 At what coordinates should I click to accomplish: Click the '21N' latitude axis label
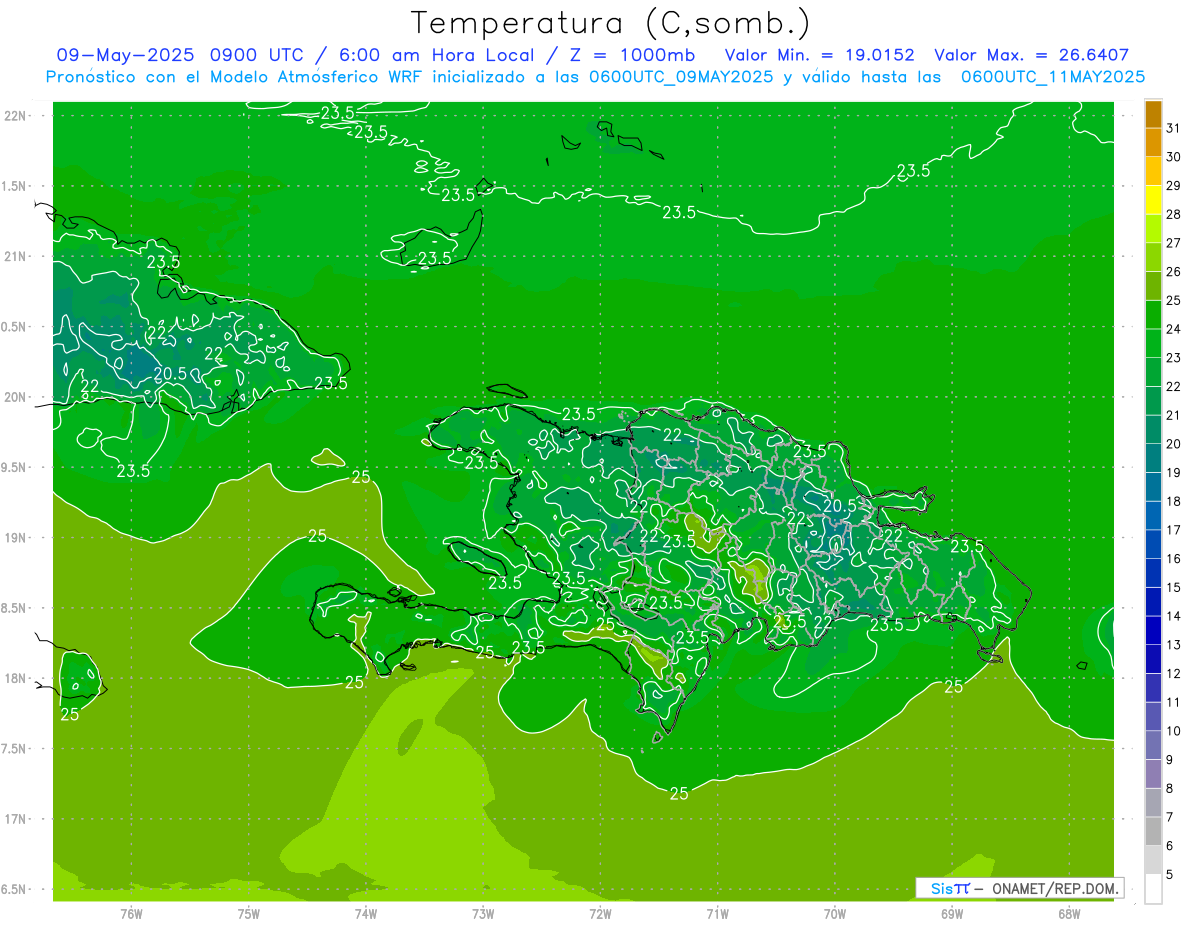16,257
